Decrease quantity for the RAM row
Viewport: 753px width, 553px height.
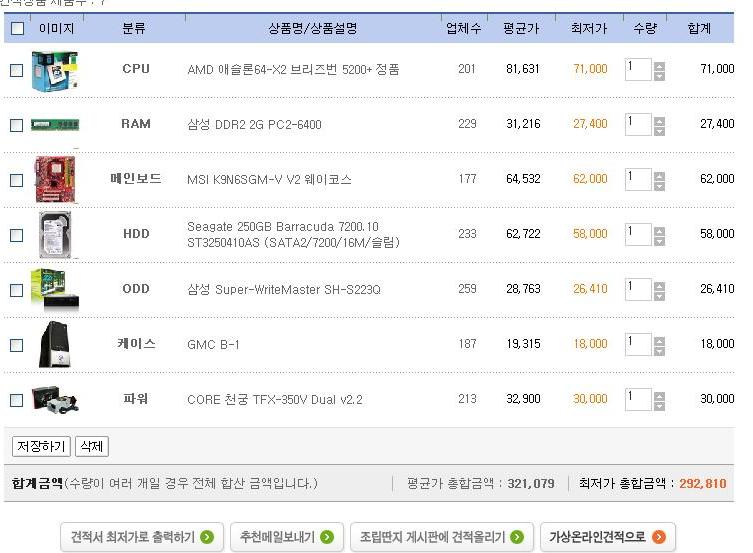point(659,131)
